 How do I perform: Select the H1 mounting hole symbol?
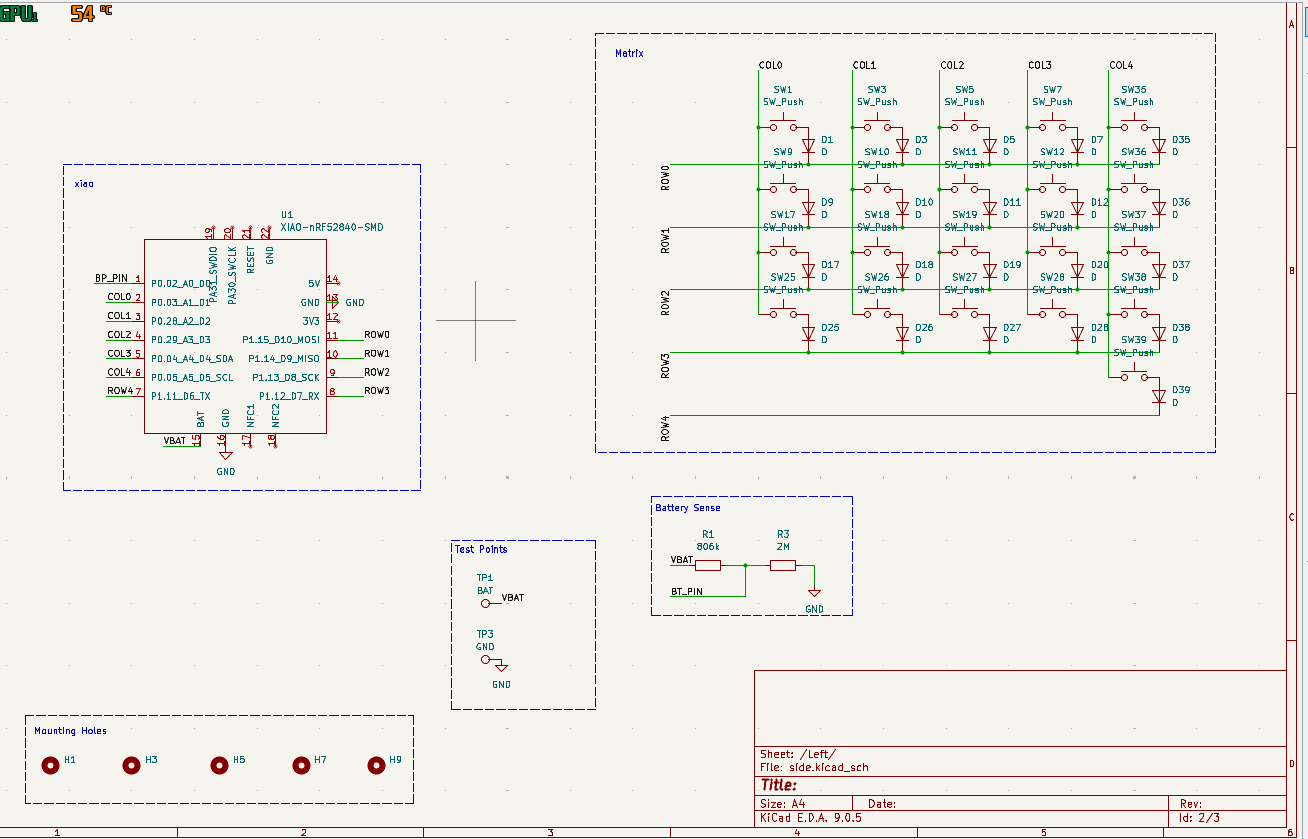pos(50,766)
